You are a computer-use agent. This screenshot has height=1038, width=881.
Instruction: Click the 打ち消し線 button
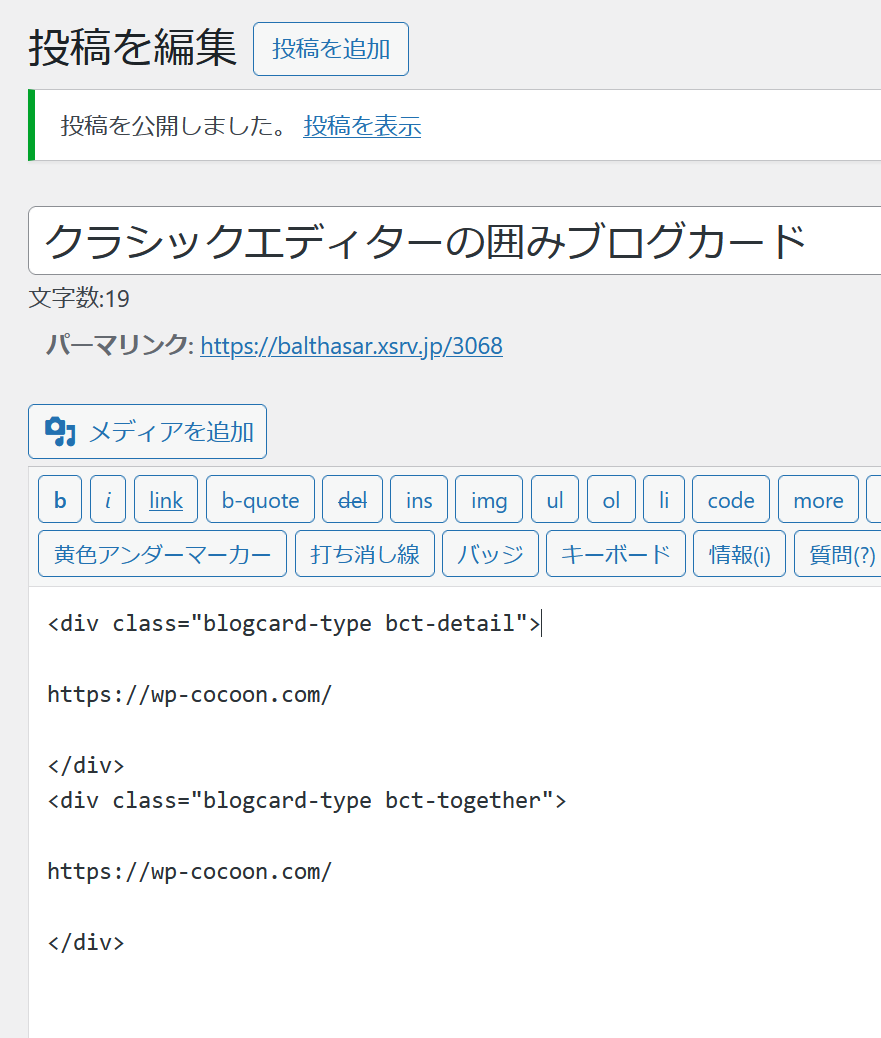coord(365,553)
